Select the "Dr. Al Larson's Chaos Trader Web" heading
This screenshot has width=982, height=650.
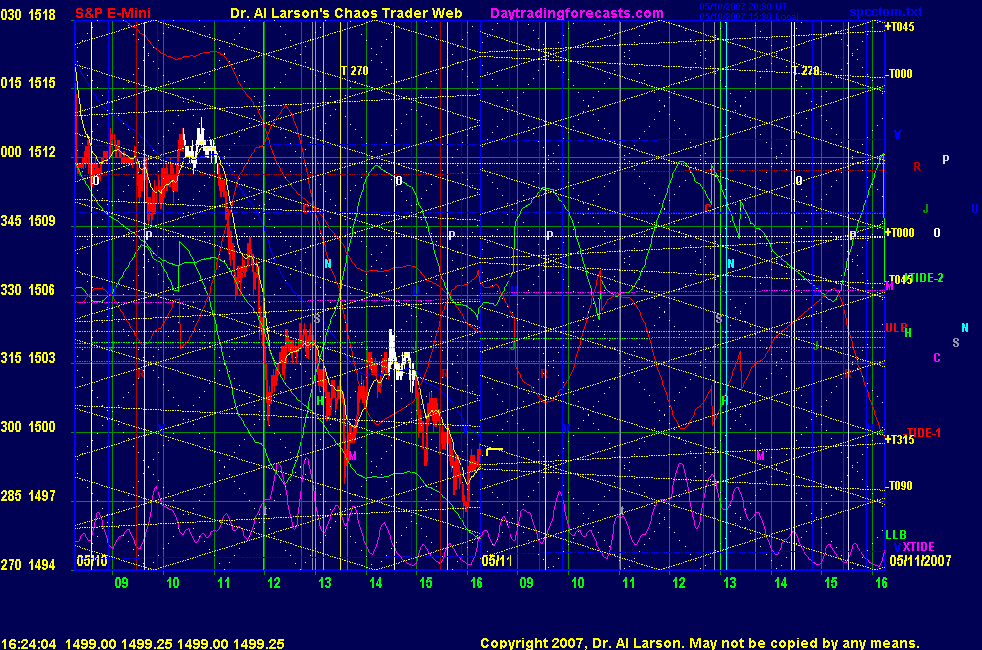346,13
